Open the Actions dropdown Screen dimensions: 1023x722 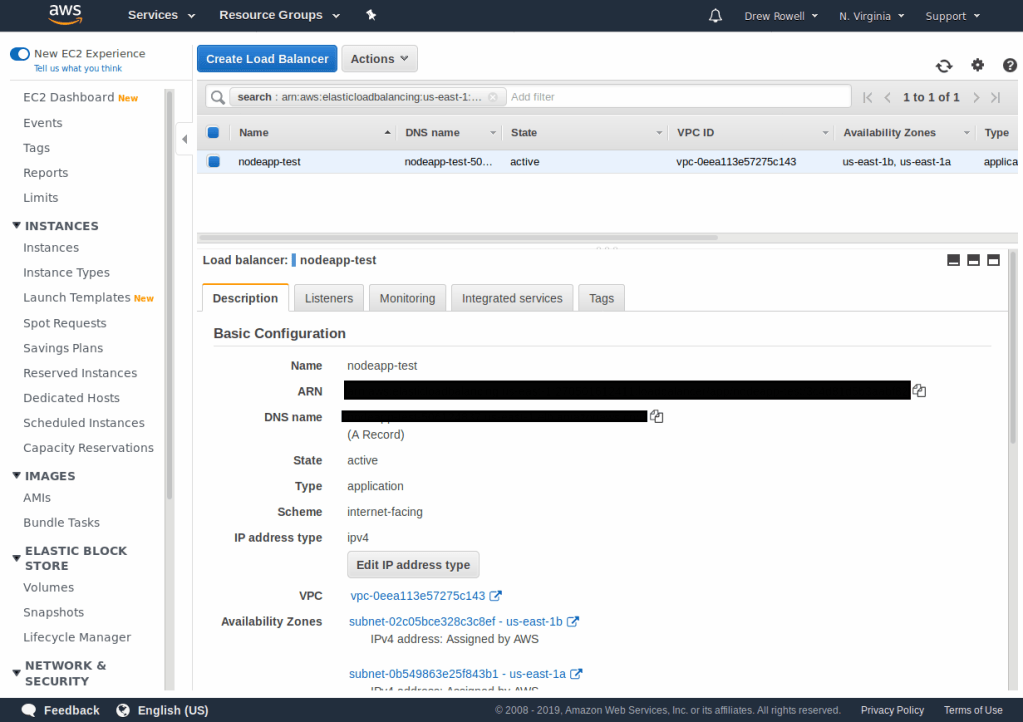click(x=379, y=59)
